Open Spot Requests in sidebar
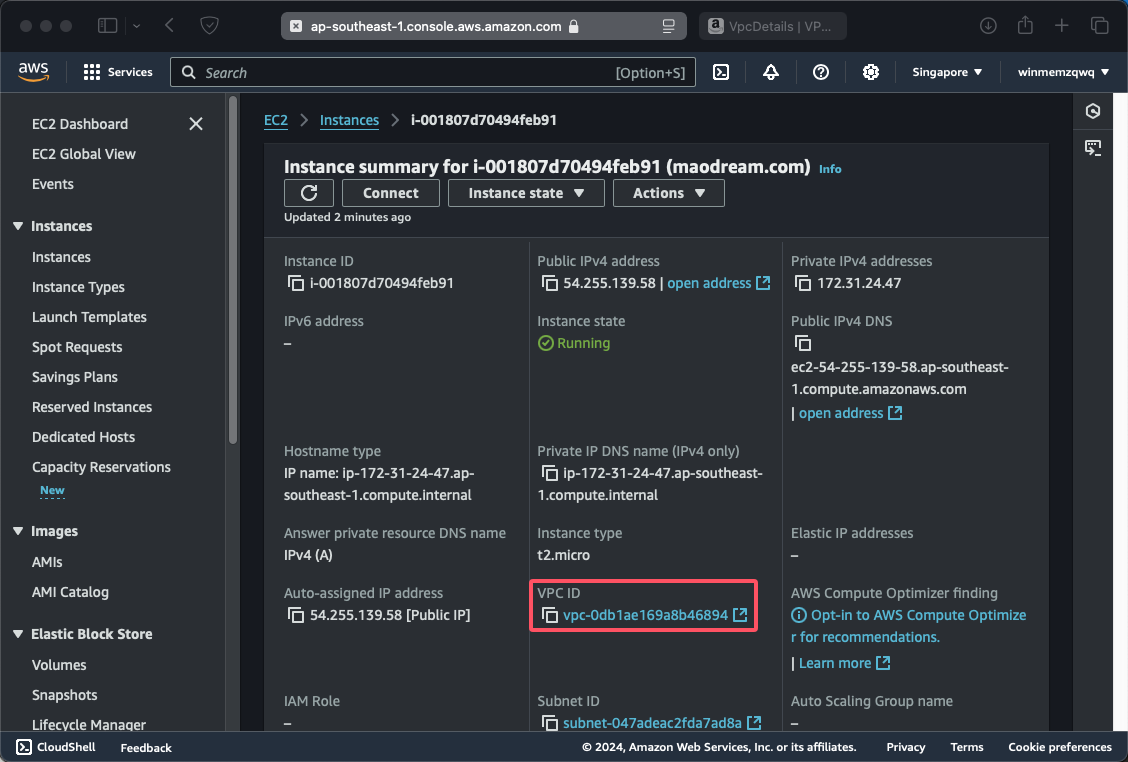The height and width of the screenshot is (762, 1128). click(x=77, y=347)
